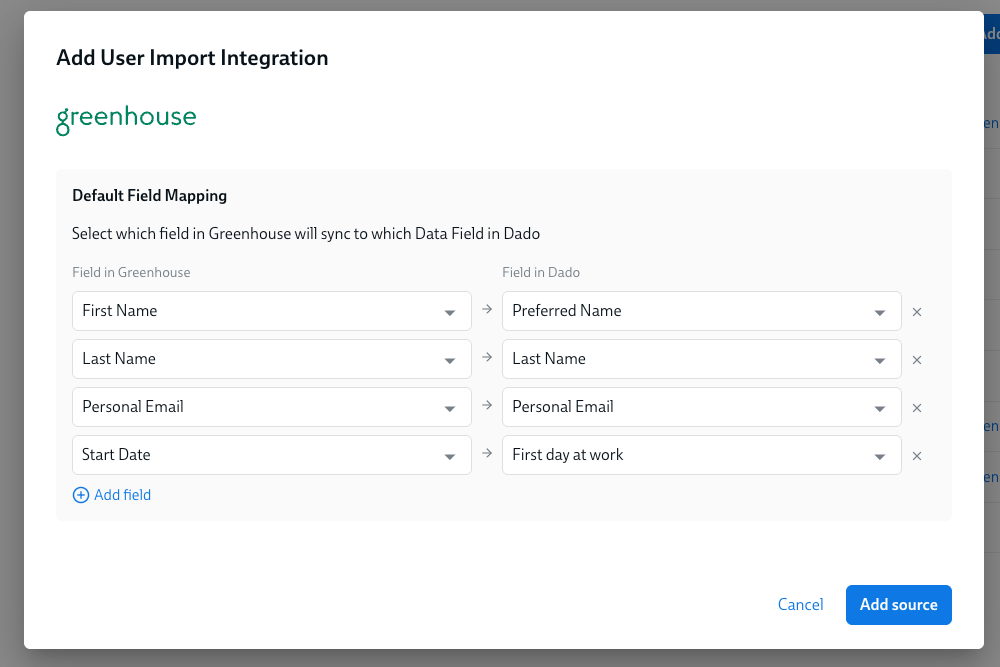Open the Personal Email Dado field dropdown
The width and height of the screenshot is (1000, 667).
click(x=702, y=407)
